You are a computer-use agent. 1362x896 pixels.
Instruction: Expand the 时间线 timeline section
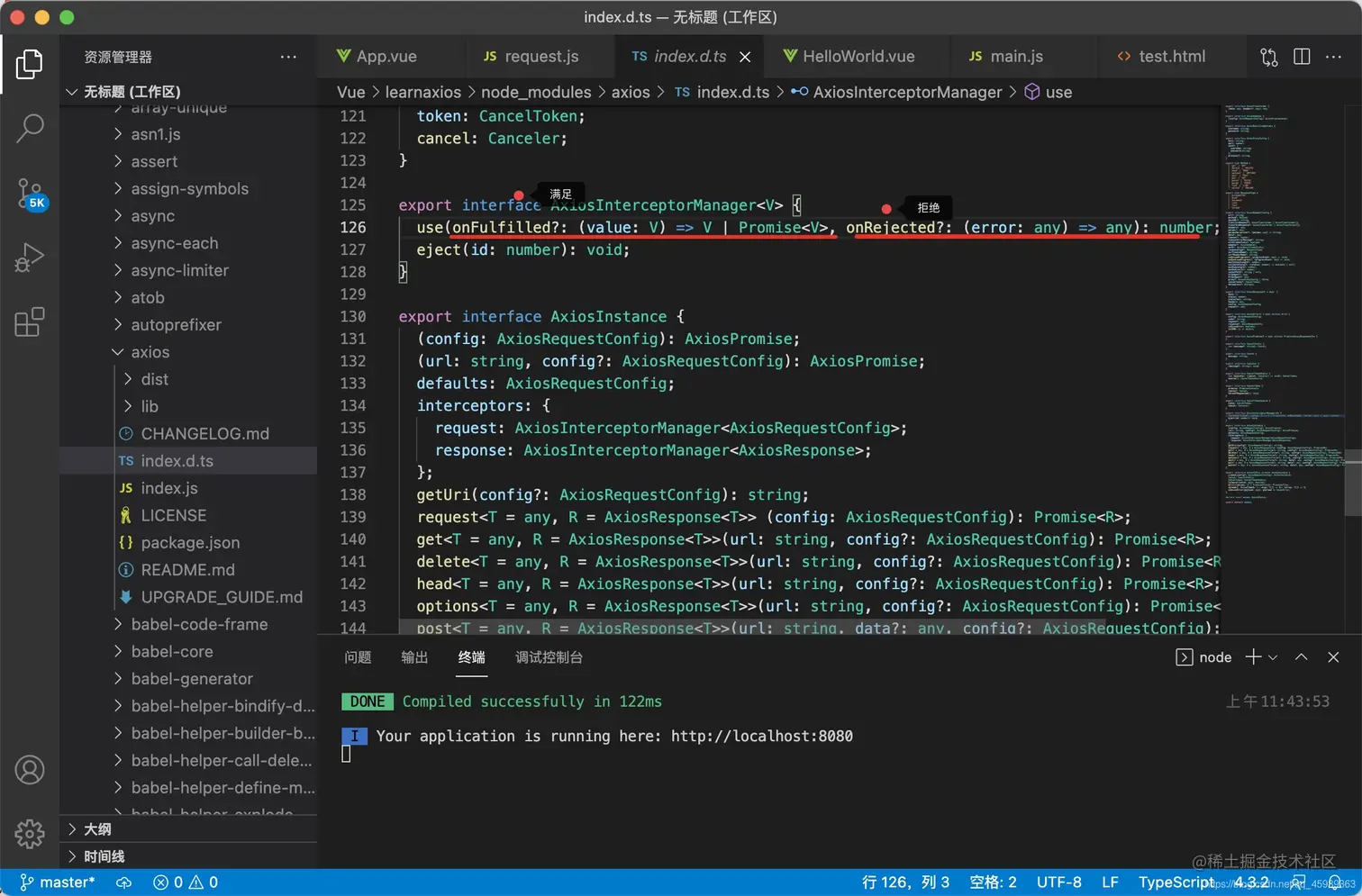(188, 856)
